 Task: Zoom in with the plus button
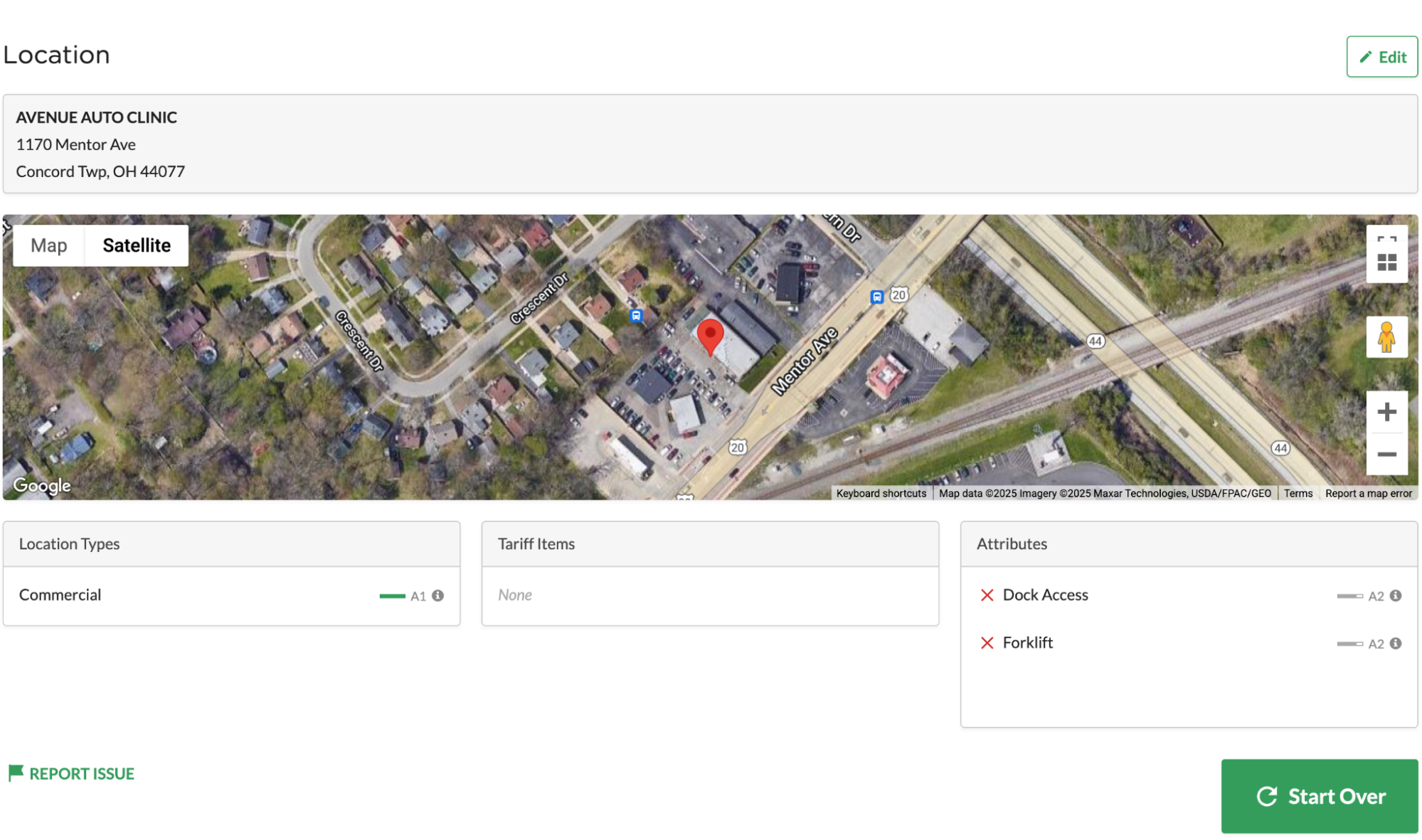click(1386, 412)
